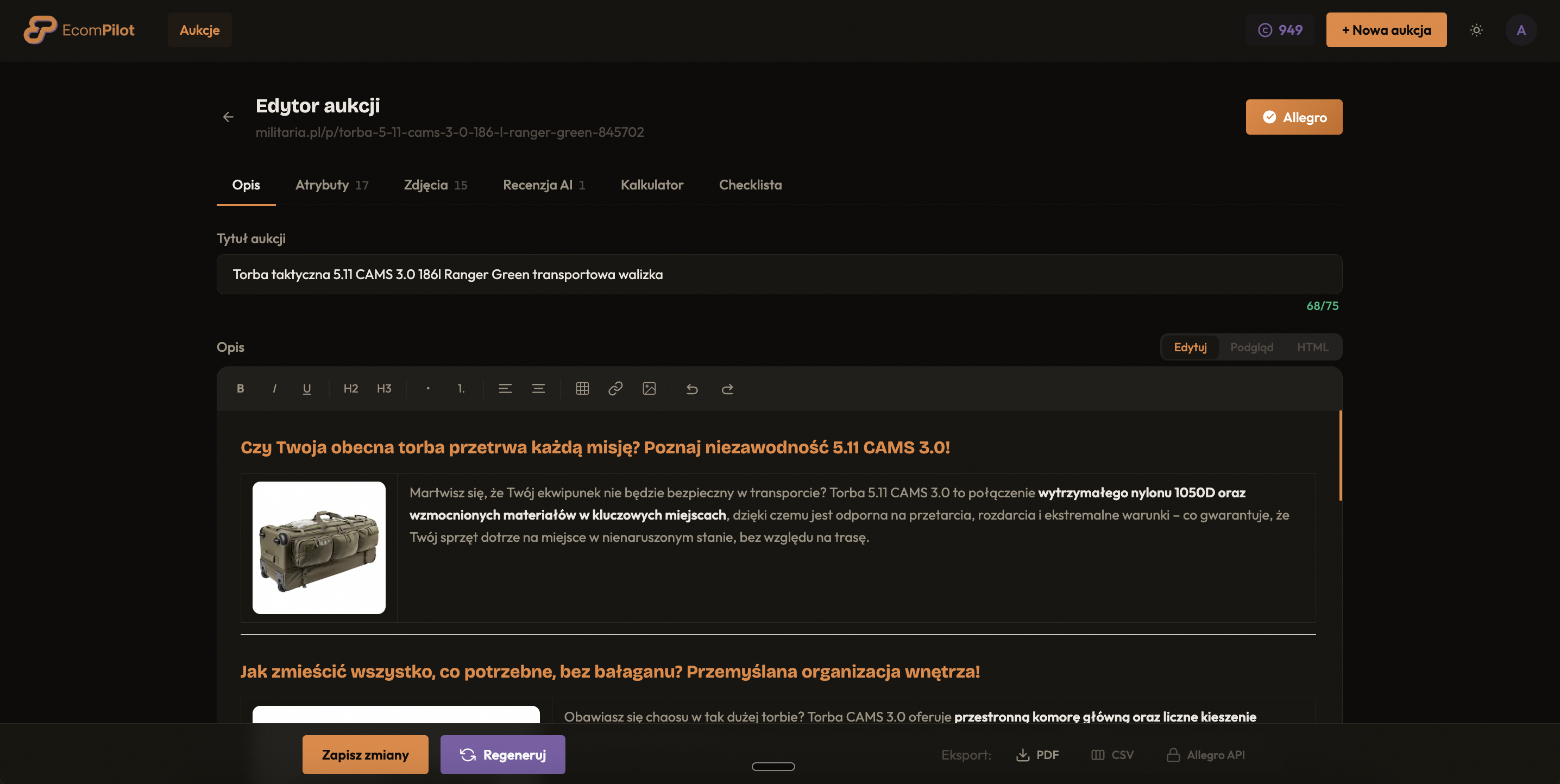The width and height of the screenshot is (1560, 784).
Task: Apply H2 heading style
Action: coord(350,389)
